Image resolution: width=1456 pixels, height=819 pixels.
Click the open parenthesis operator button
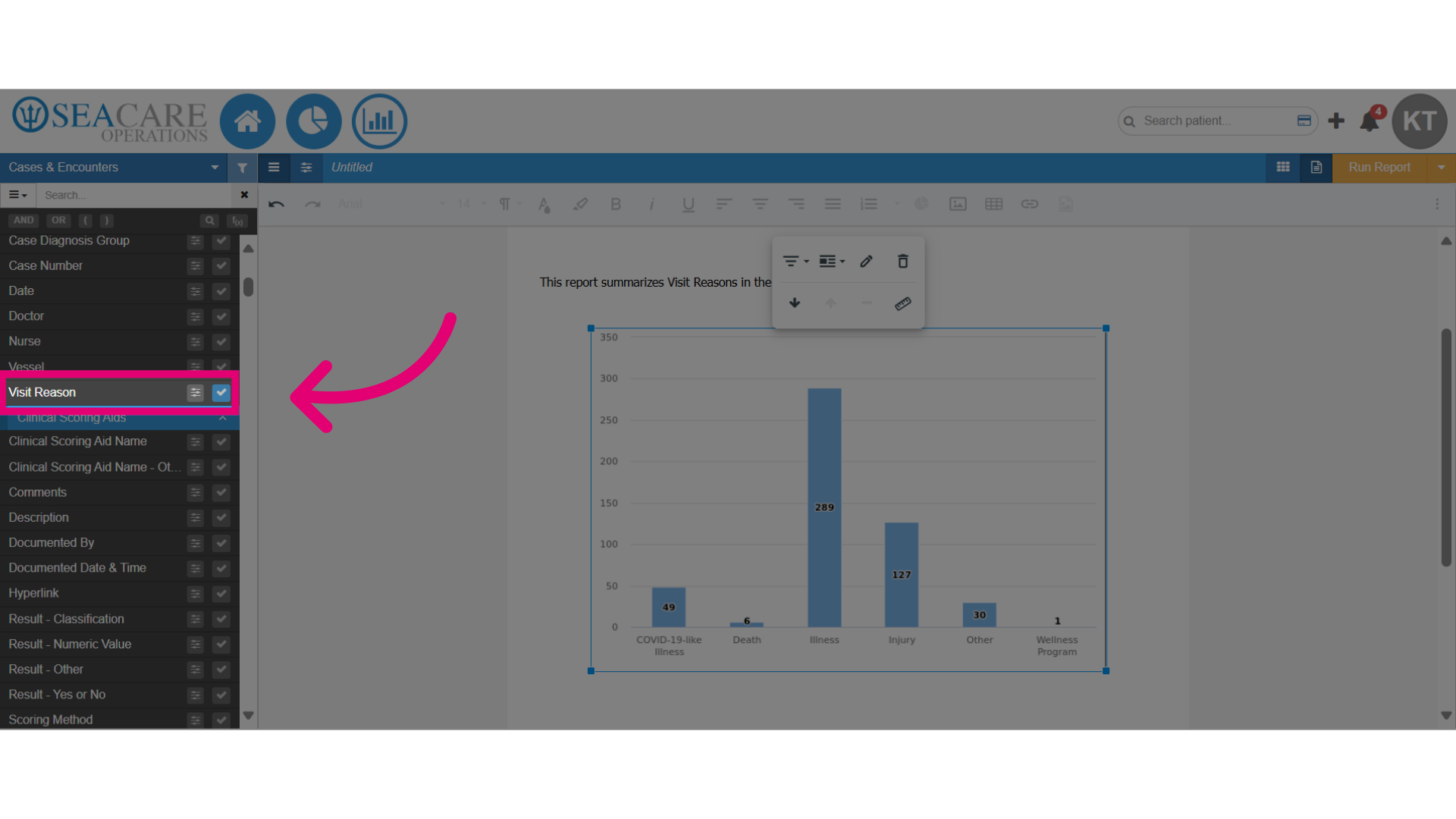click(x=86, y=221)
